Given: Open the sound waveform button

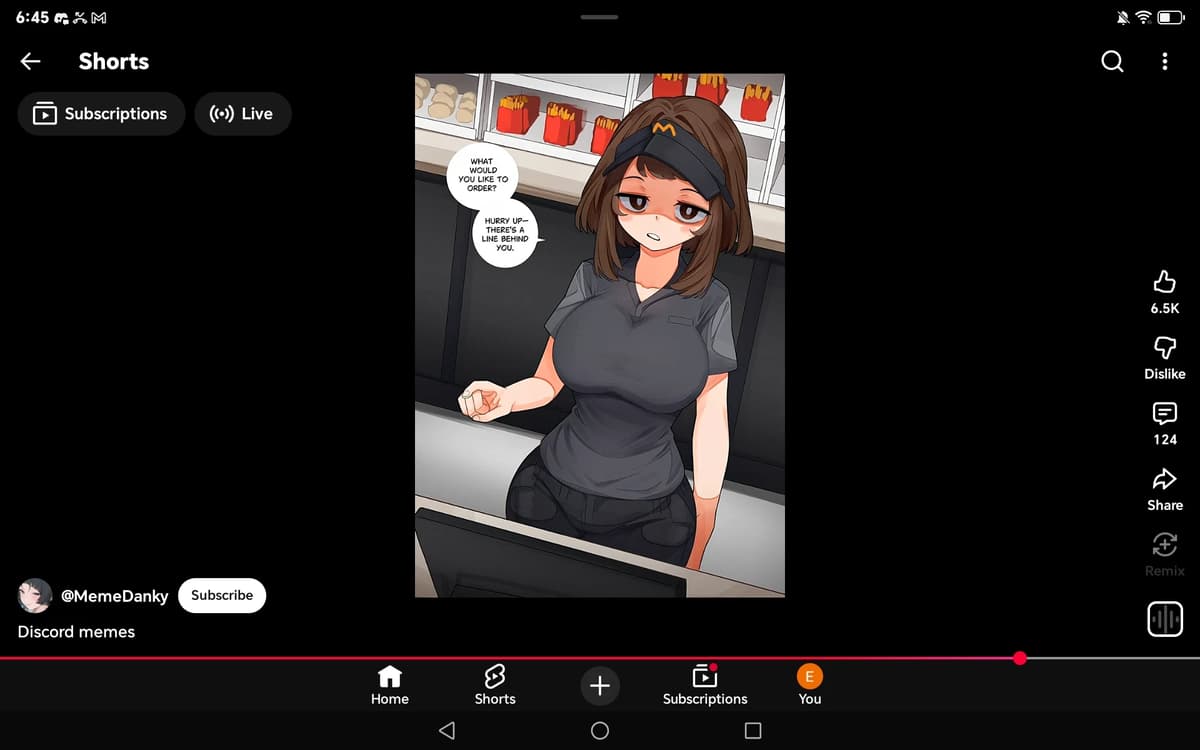Looking at the screenshot, I should (x=1165, y=620).
